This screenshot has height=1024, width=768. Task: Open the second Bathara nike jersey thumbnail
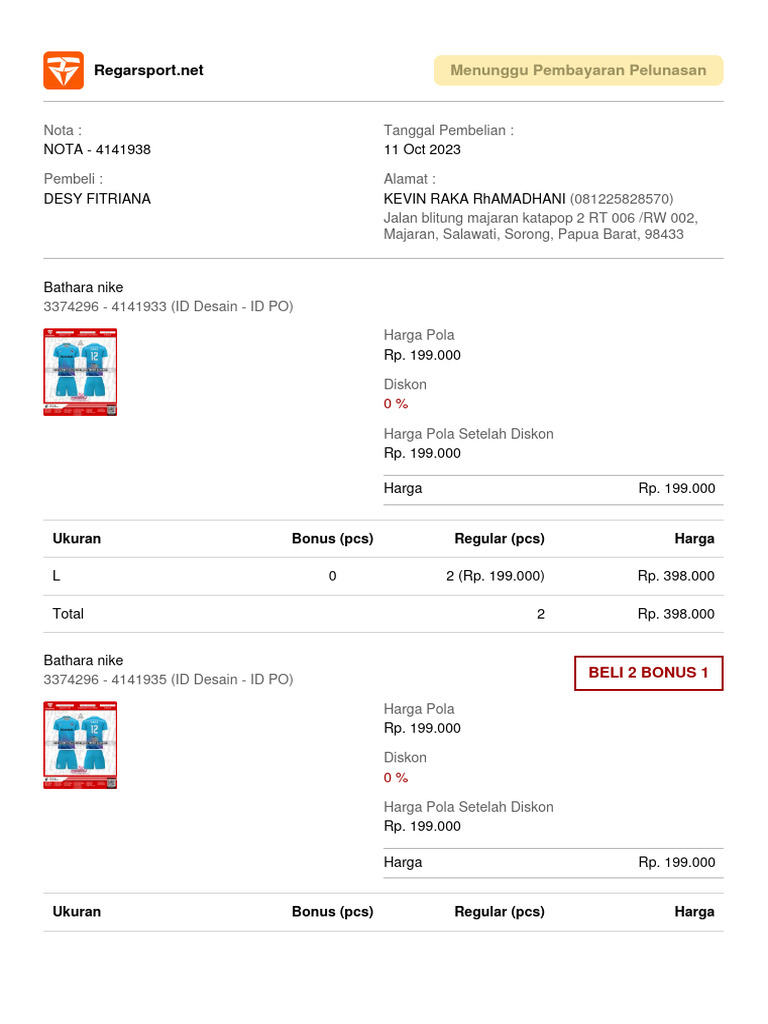tap(80, 745)
